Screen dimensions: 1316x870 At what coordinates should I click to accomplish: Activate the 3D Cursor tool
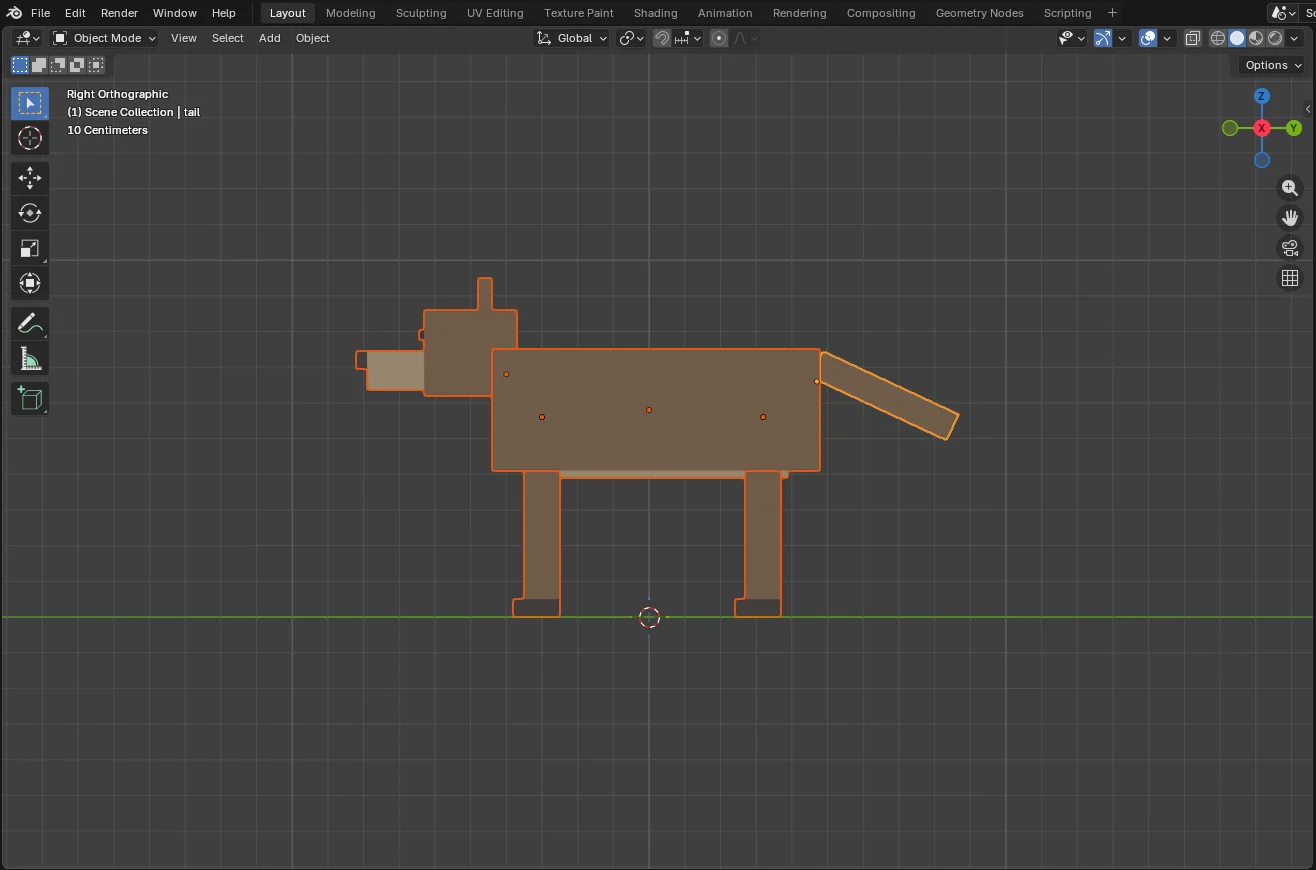pyautogui.click(x=30, y=138)
